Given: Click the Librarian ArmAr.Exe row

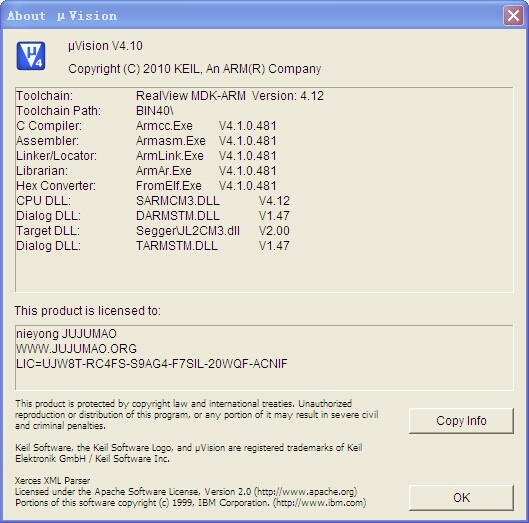Looking at the screenshot, I should 146,171.
